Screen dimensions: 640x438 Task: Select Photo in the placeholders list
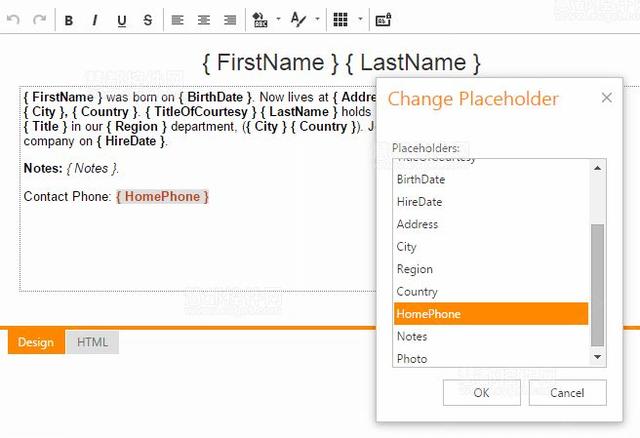[491, 358]
